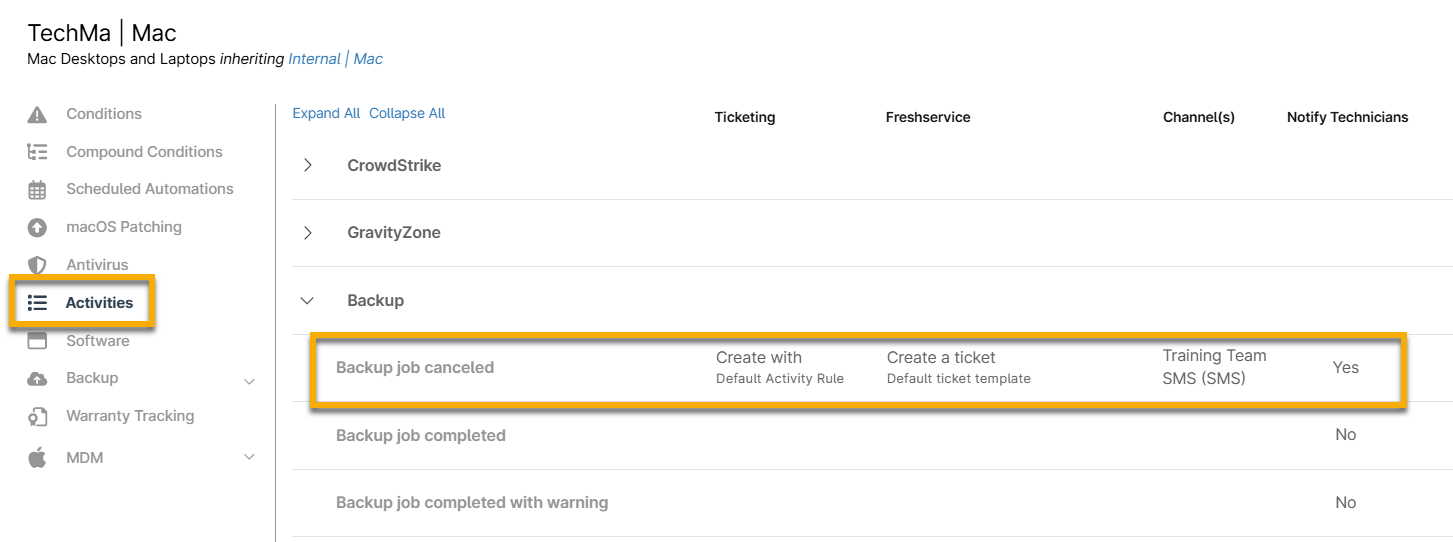Click the Apple MDM icon
The width and height of the screenshot is (1453, 542).
(37, 458)
